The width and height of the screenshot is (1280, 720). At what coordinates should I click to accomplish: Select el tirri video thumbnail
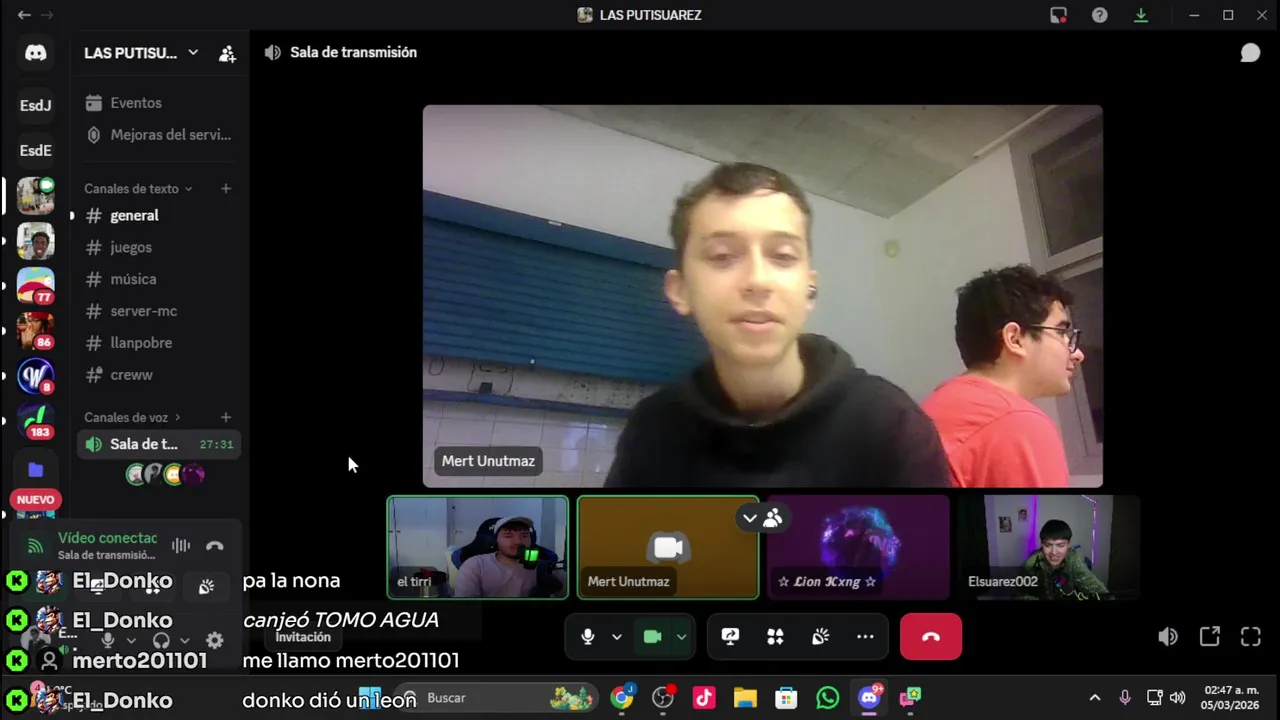click(x=478, y=547)
